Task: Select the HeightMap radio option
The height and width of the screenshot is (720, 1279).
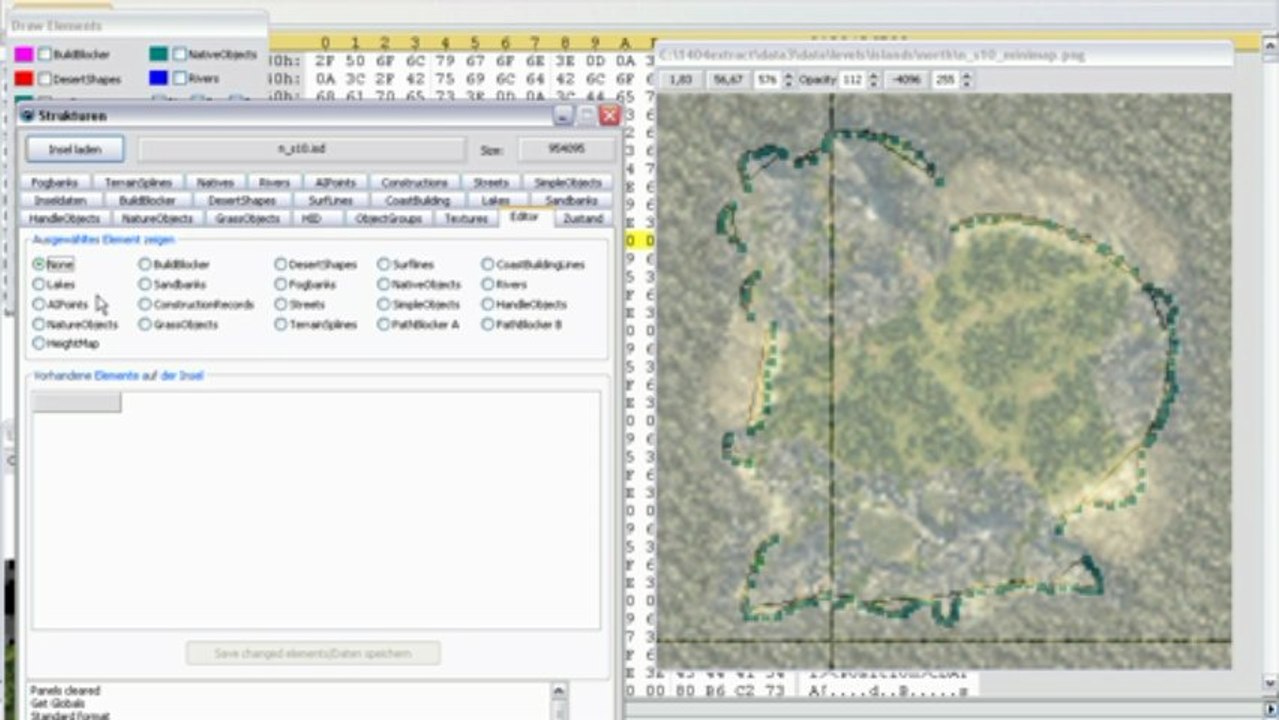Action: click(38, 343)
